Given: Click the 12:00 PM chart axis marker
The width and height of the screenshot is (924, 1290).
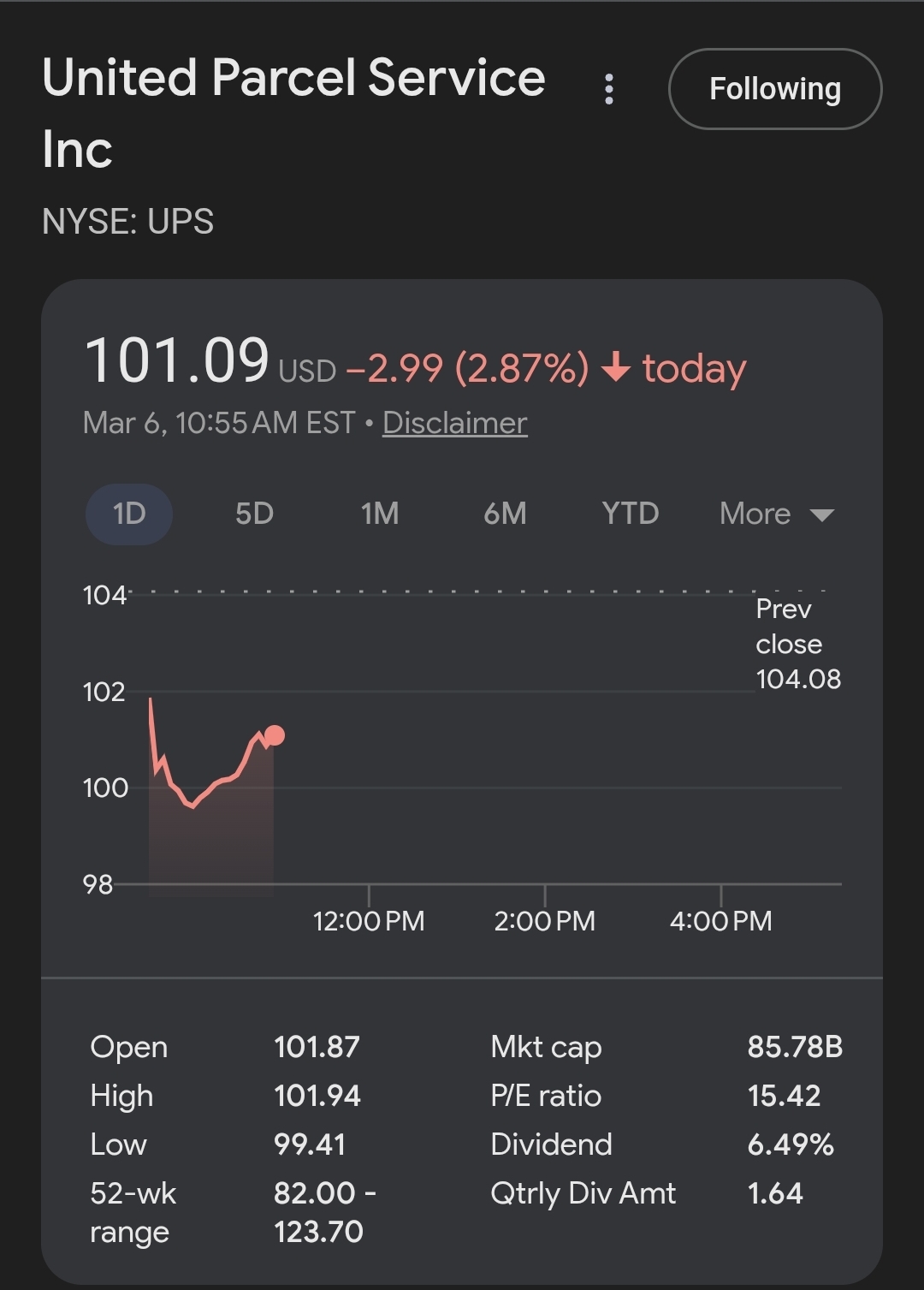Looking at the screenshot, I should (x=369, y=921).
